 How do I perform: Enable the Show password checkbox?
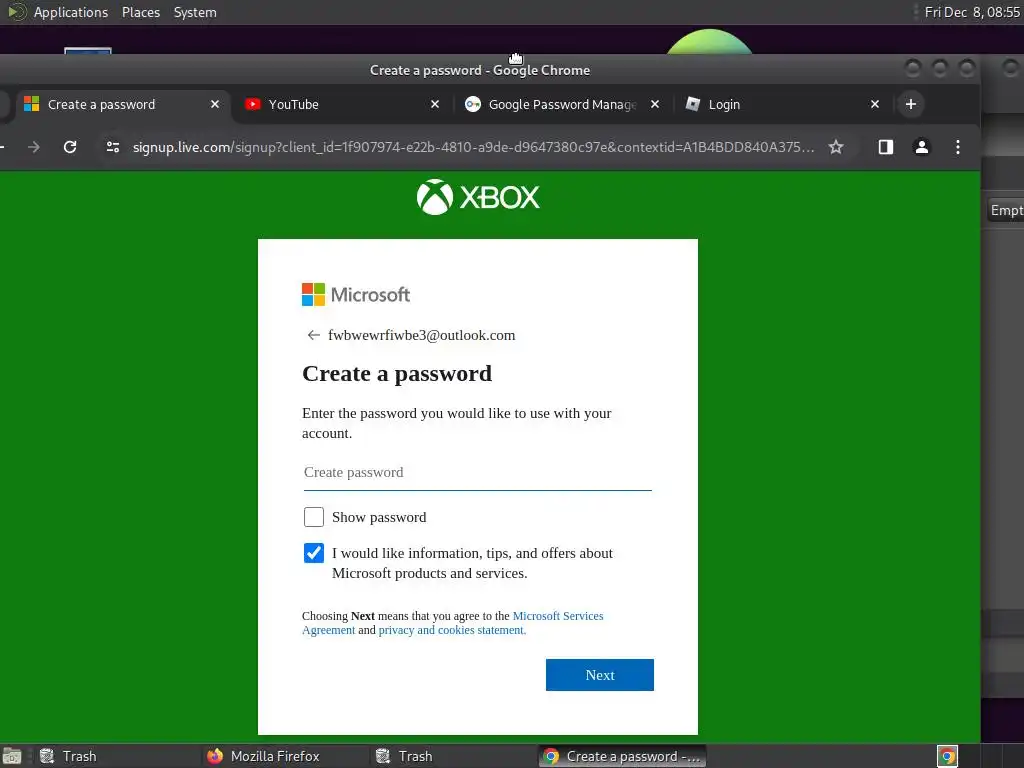pyautogui.click(x=313, y=517)
